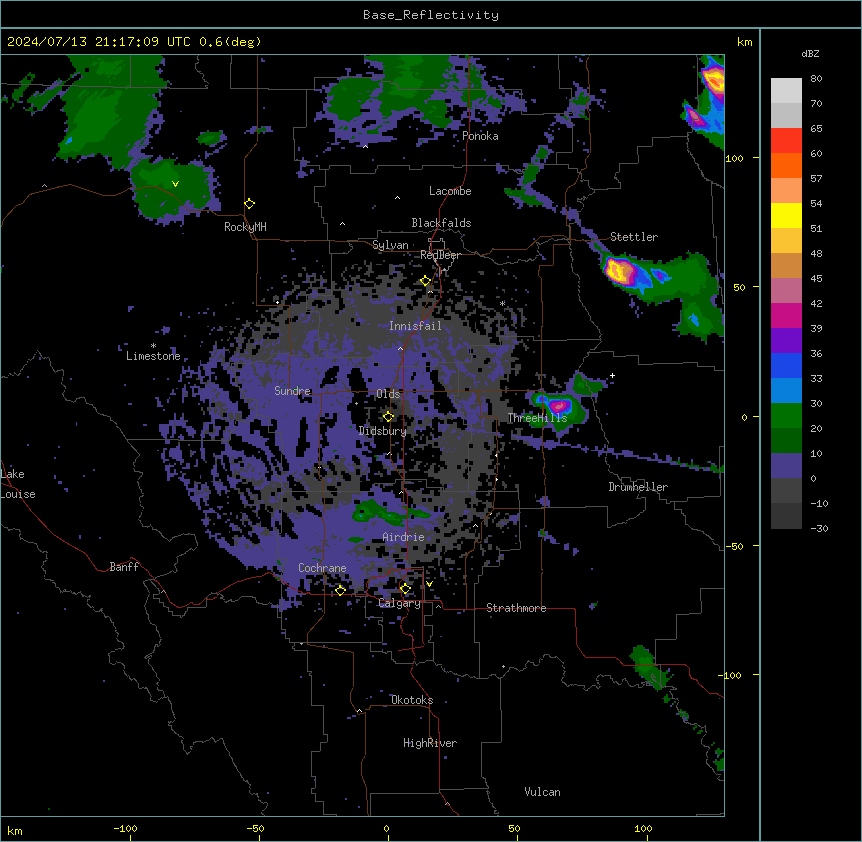Pick the lavender swatch between 0 and 10 dBZ
The height and width of the screenshot is (842, 862).
tap(786, 466)
